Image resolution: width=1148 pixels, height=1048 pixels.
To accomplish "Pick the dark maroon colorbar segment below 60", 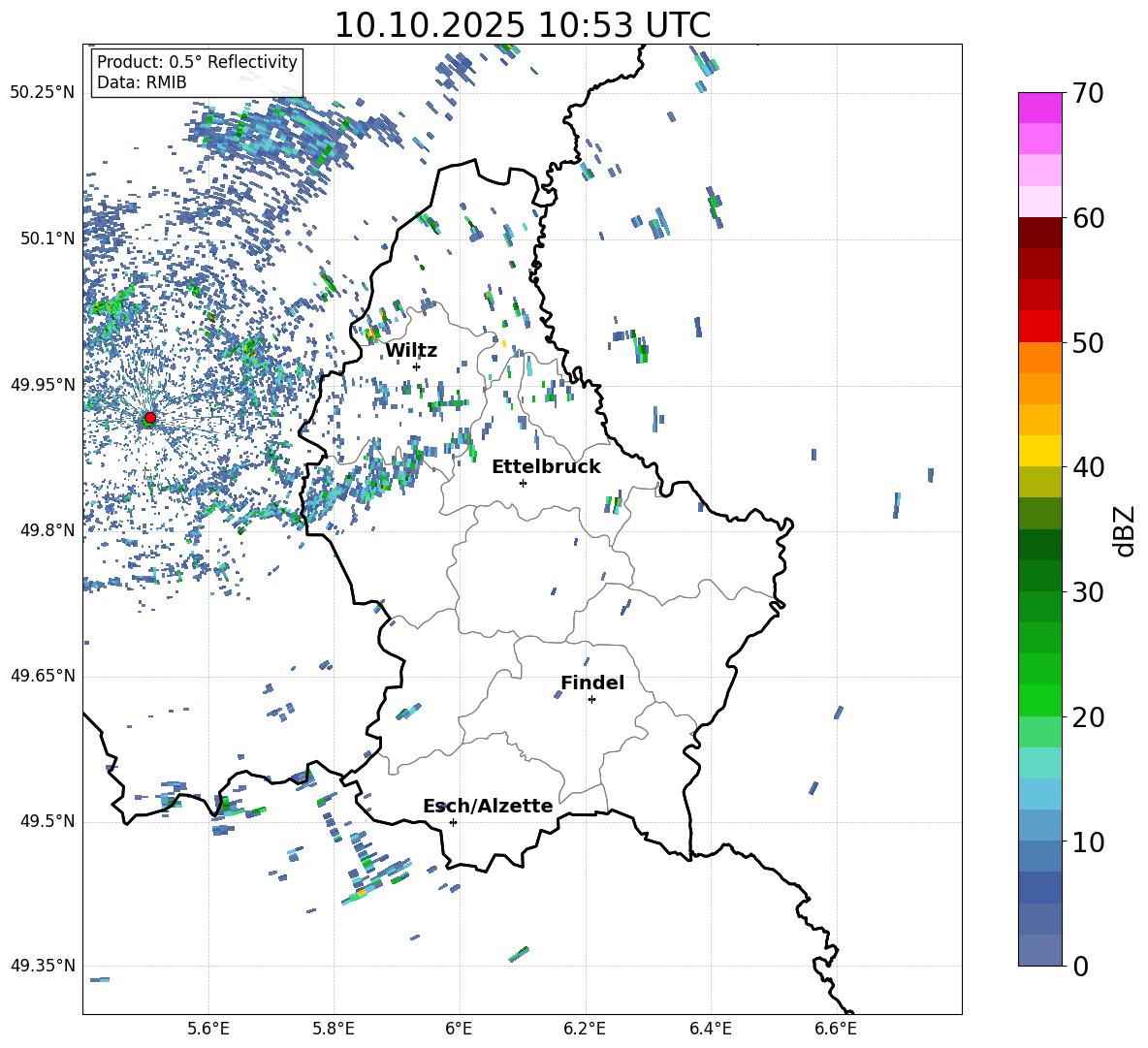I will coord(1040,233).
